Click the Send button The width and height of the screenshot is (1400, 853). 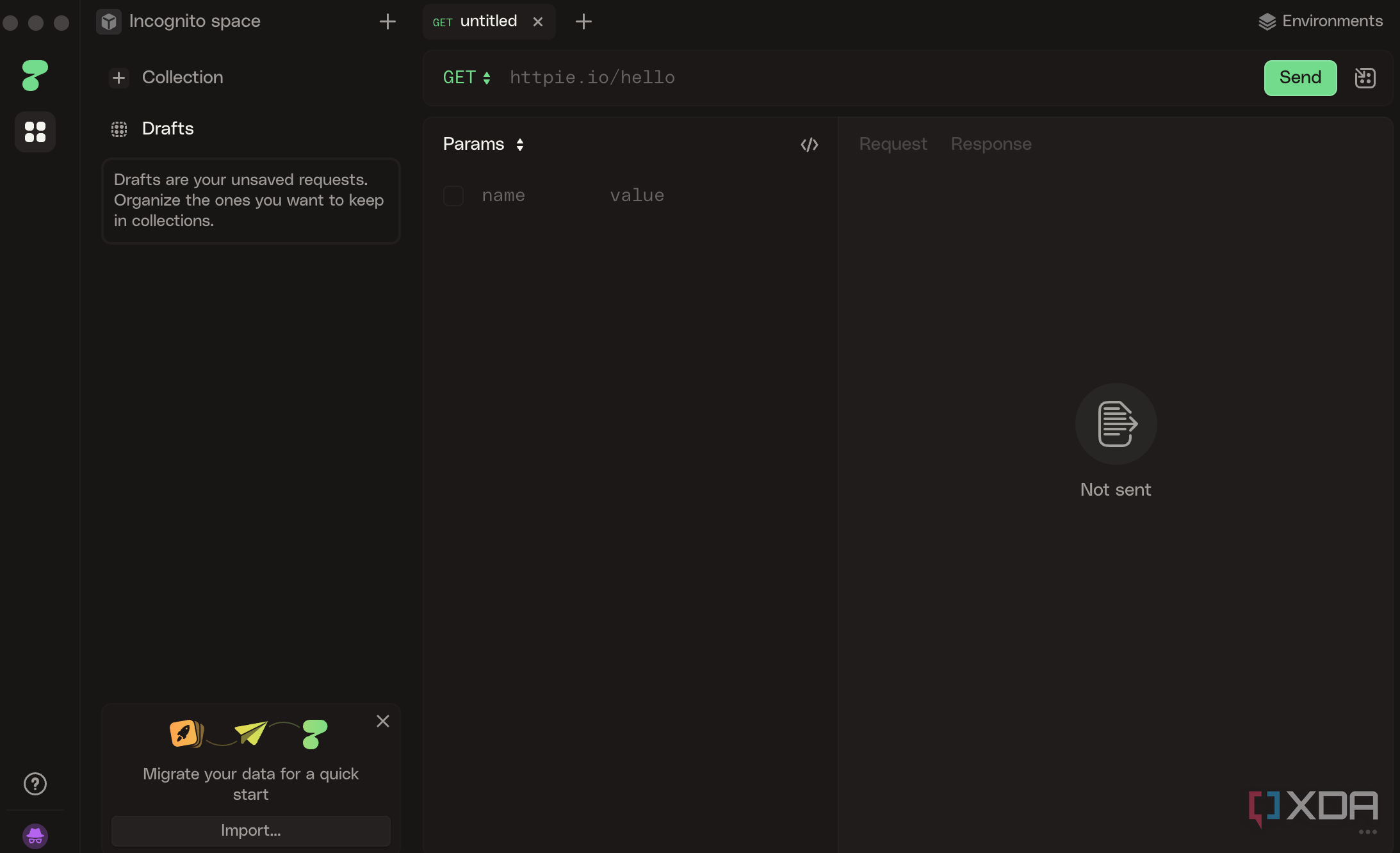1299,77
